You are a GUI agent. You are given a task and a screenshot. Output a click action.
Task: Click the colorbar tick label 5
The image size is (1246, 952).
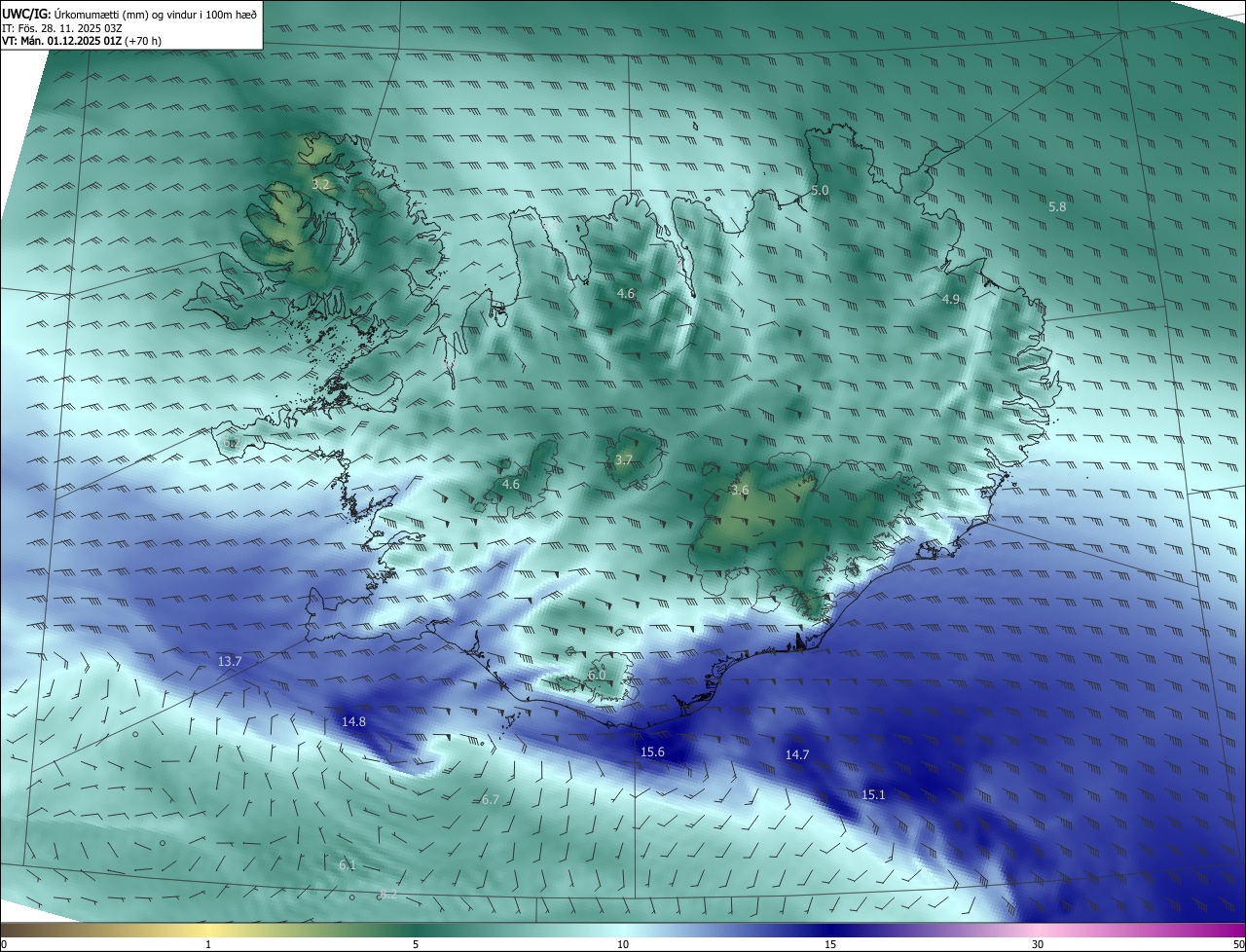pos(416,944)
